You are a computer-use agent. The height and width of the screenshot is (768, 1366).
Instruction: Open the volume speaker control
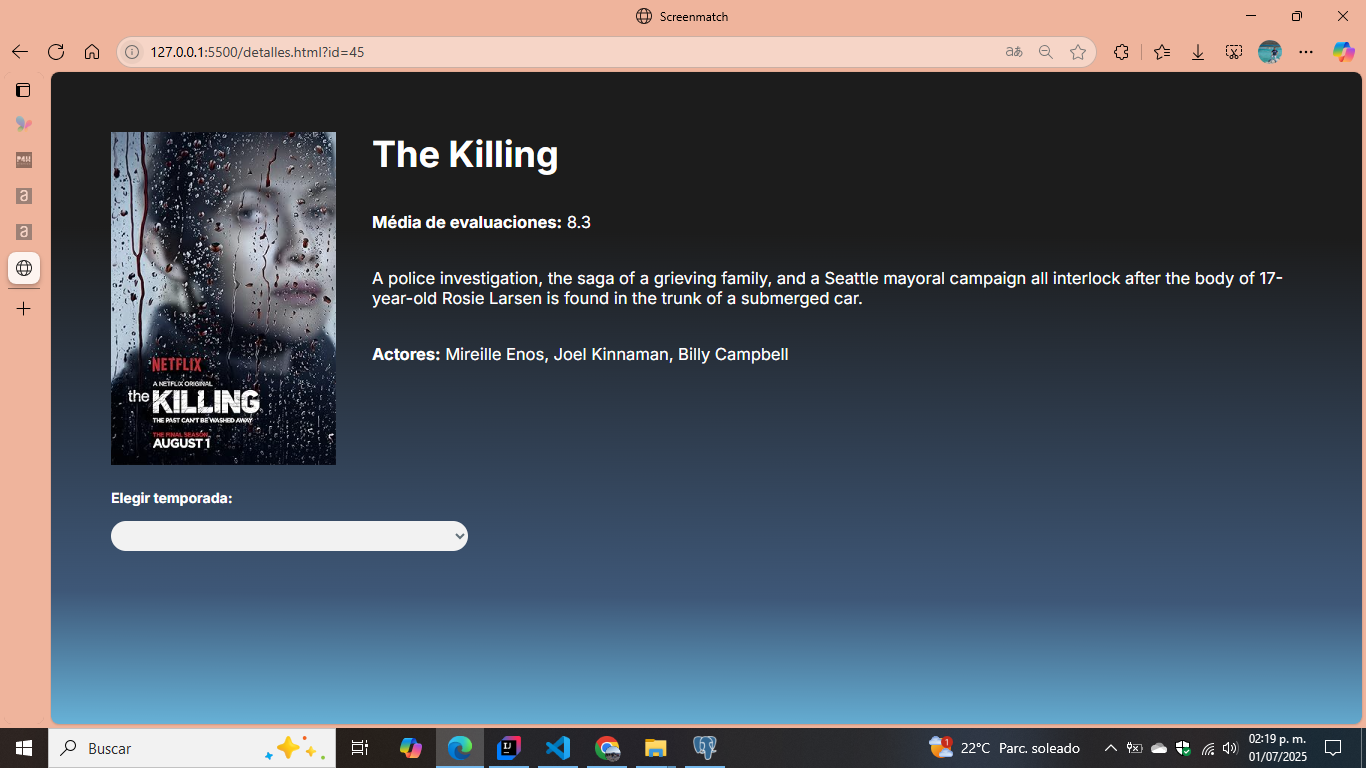1230,748
